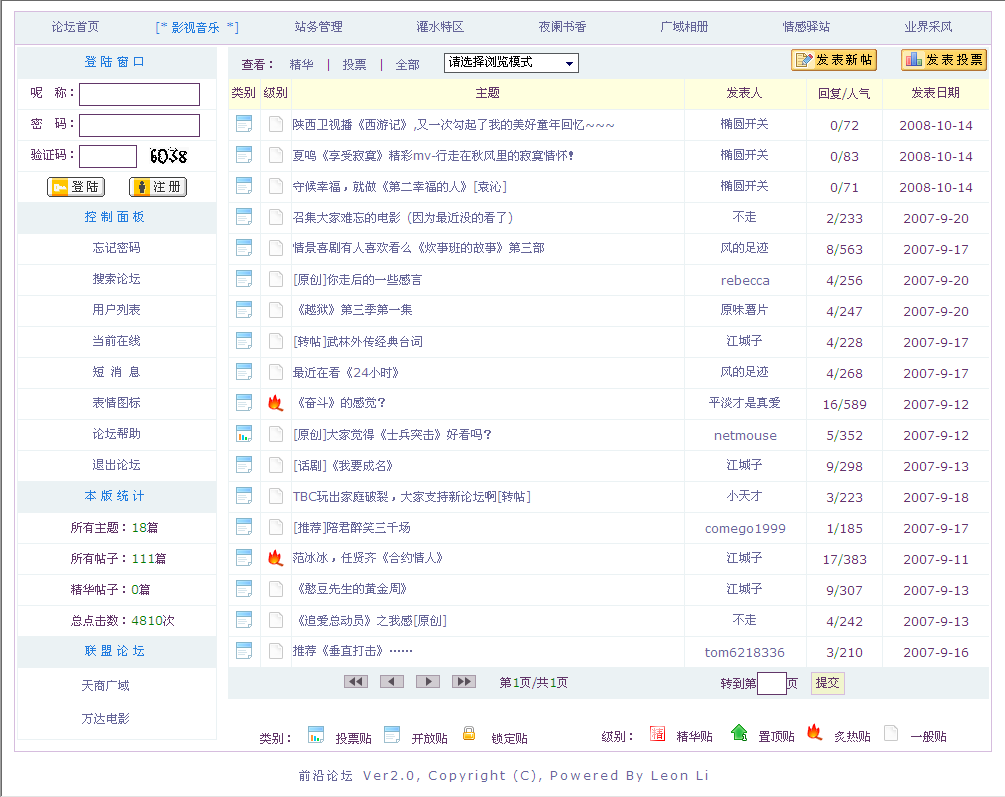The height and width of the screenshot is (797, 1005).
Task: Open thread [推荐]陪君醉笑三千场
Action: (352, 528)
